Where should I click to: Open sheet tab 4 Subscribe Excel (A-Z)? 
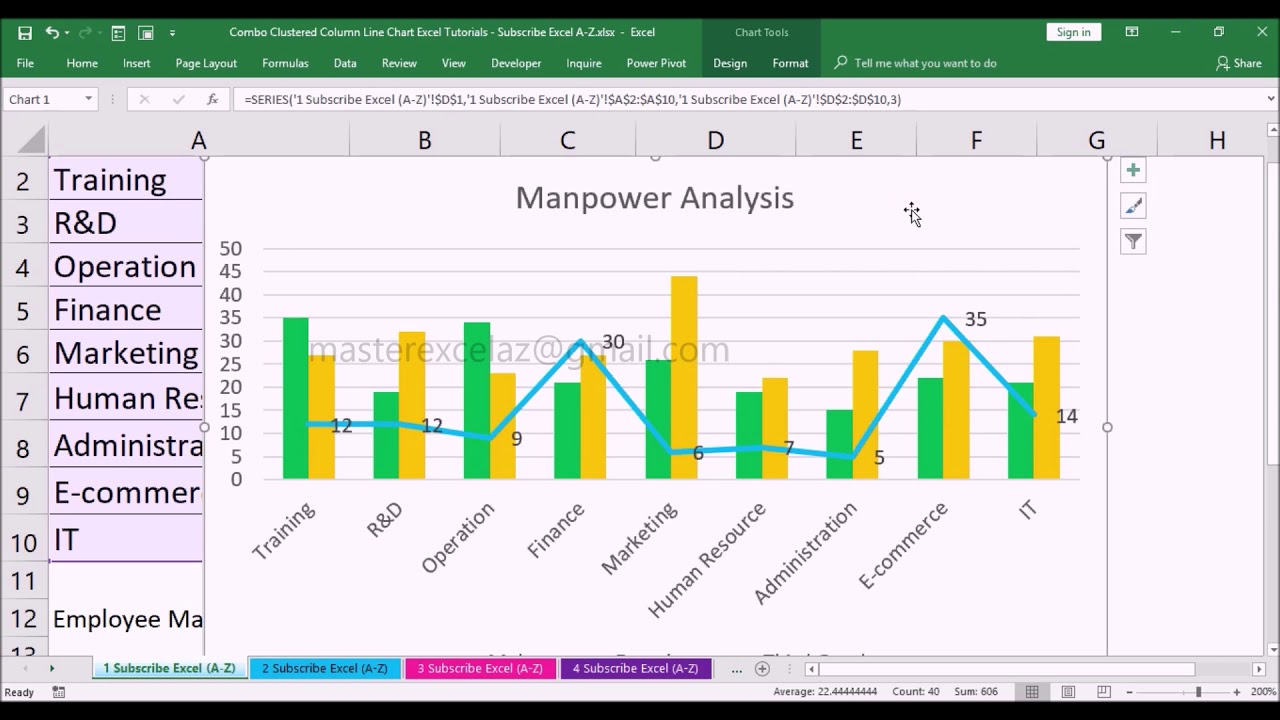coord(636,668)
